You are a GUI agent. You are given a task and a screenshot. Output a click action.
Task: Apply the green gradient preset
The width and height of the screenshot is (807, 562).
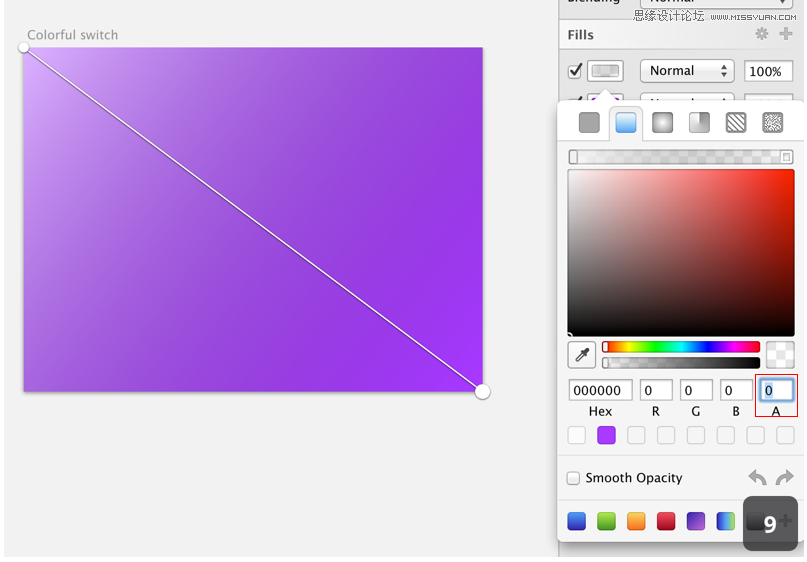pos(606,521)
